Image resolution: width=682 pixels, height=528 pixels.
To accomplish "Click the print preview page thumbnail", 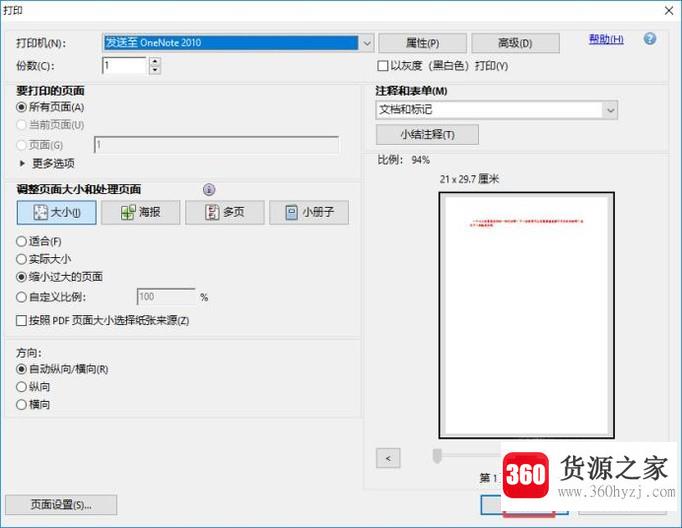I will (x=526, y=315).
